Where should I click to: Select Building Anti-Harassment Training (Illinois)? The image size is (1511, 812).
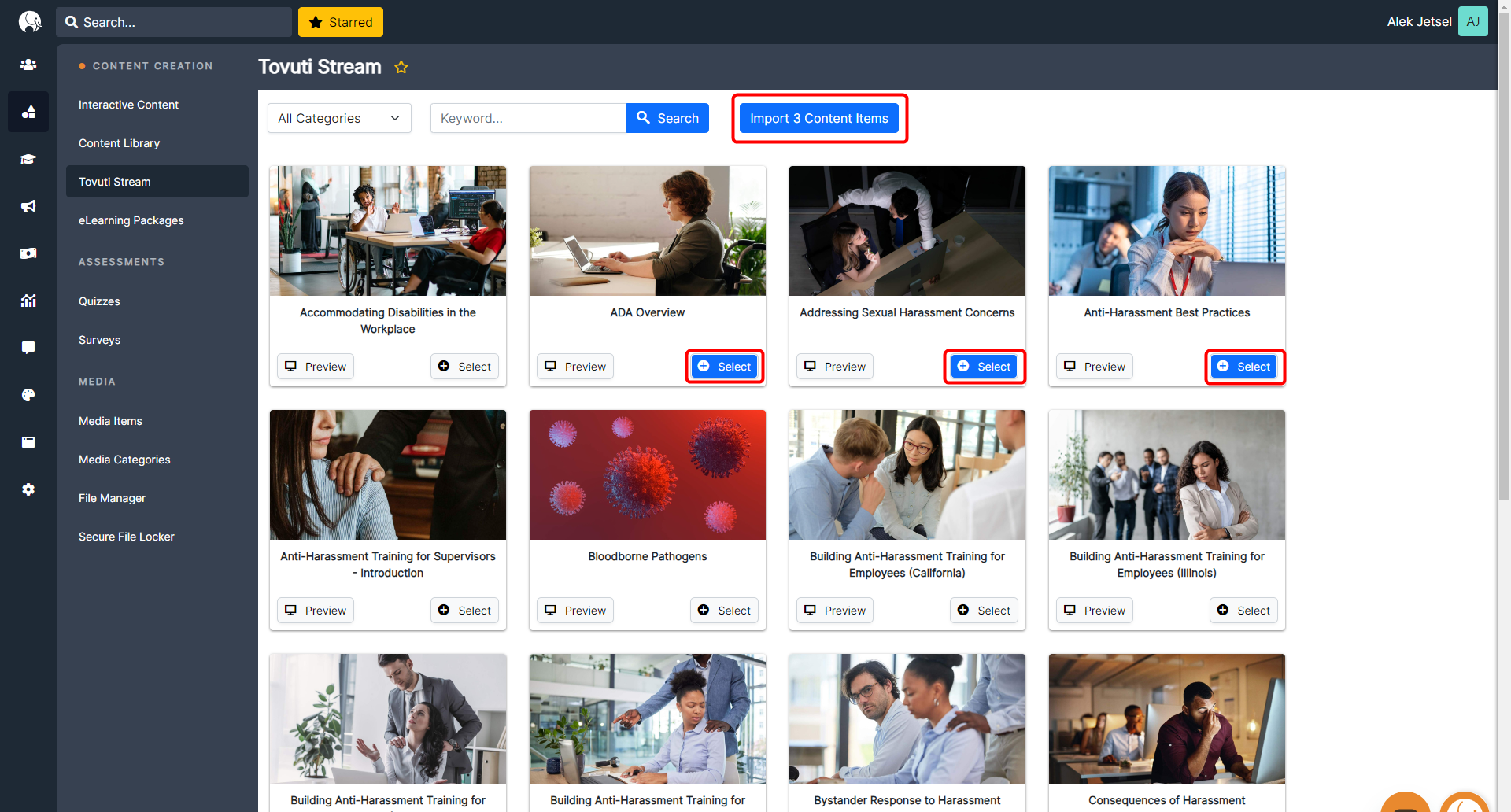1243,611
